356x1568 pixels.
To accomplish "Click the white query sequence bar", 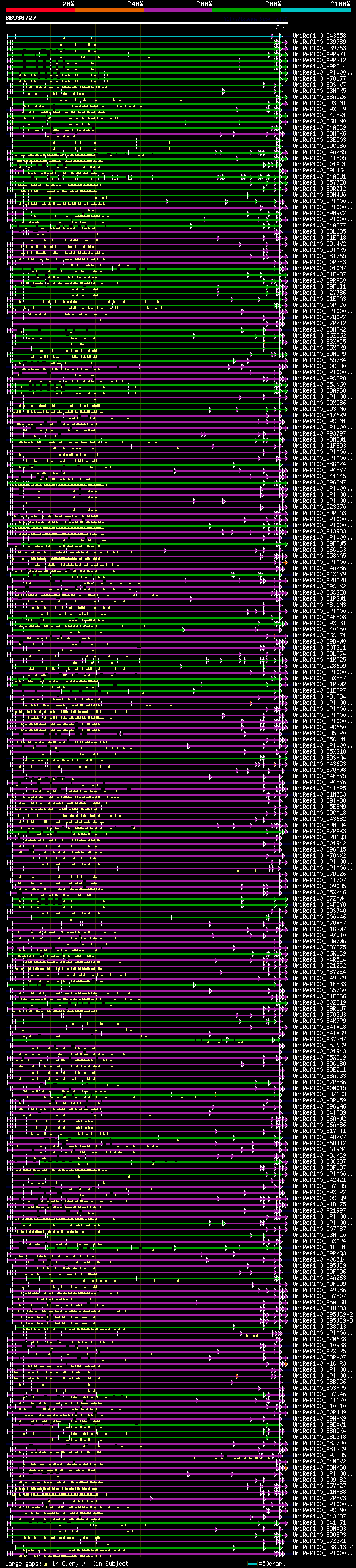I will click(147, 23).
